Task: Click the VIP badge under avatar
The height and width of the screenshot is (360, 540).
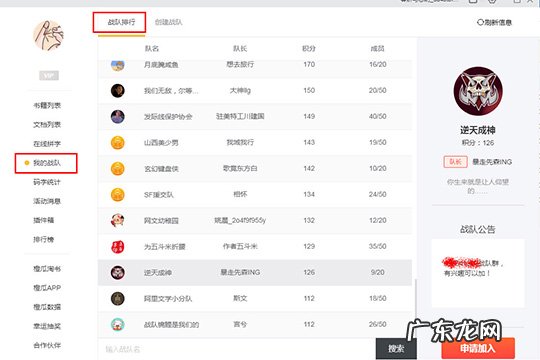Action: click(49, 75)
